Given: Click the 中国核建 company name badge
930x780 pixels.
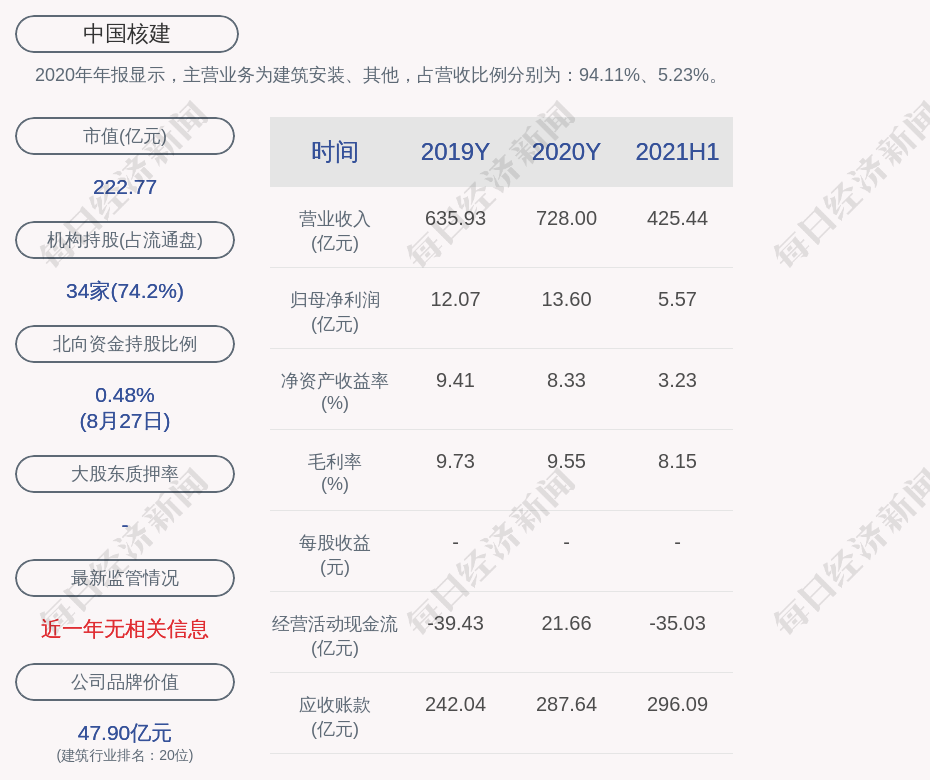Looking at the screenshot, I should [127, 34].
